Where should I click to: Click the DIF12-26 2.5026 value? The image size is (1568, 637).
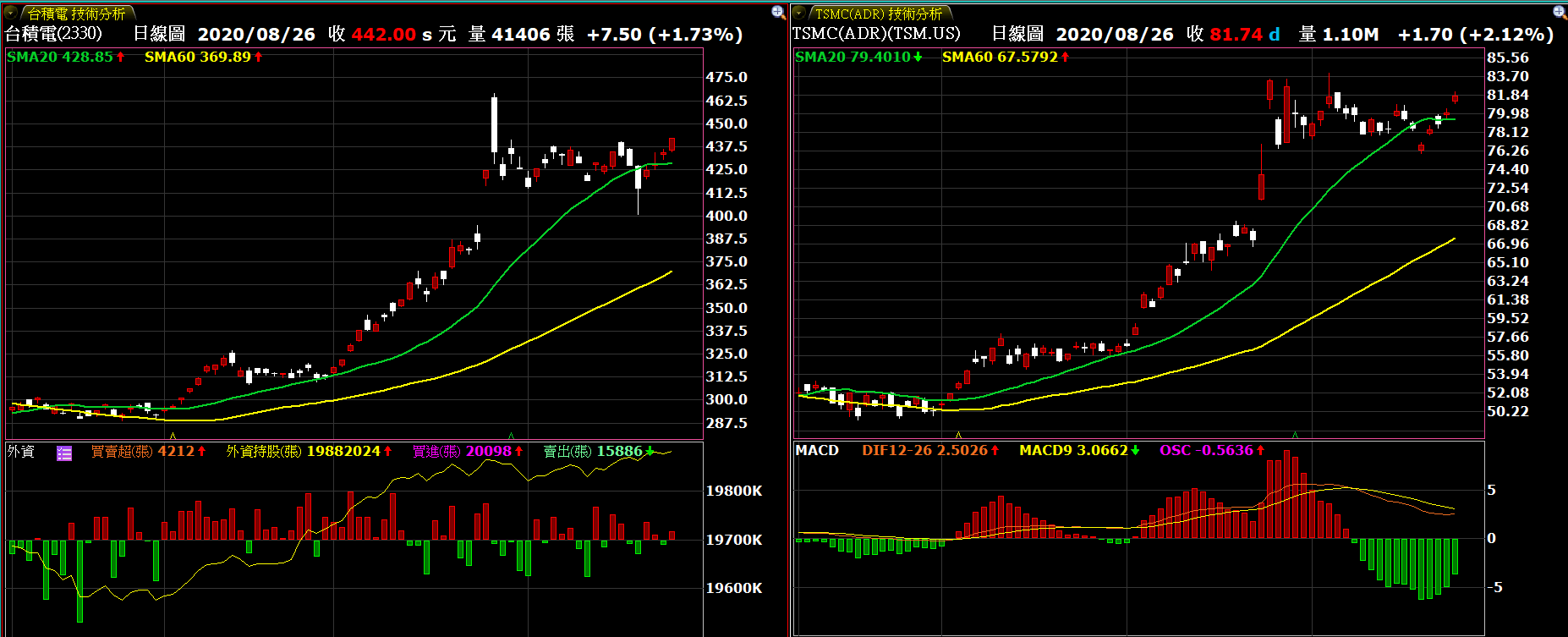(x=930, y=450)
